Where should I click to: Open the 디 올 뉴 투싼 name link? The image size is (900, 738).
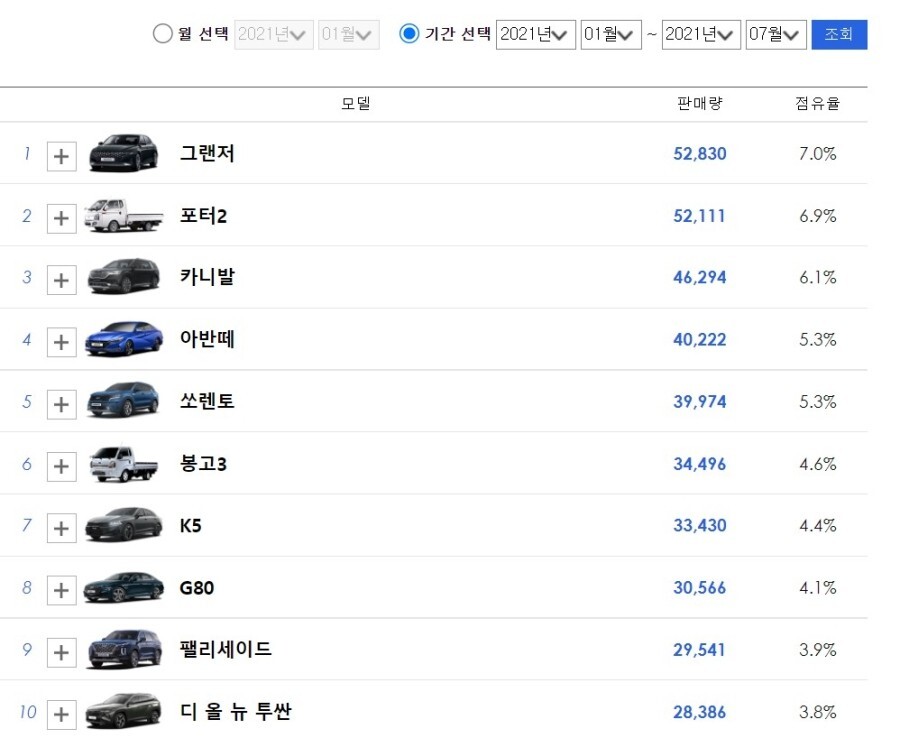235,712
